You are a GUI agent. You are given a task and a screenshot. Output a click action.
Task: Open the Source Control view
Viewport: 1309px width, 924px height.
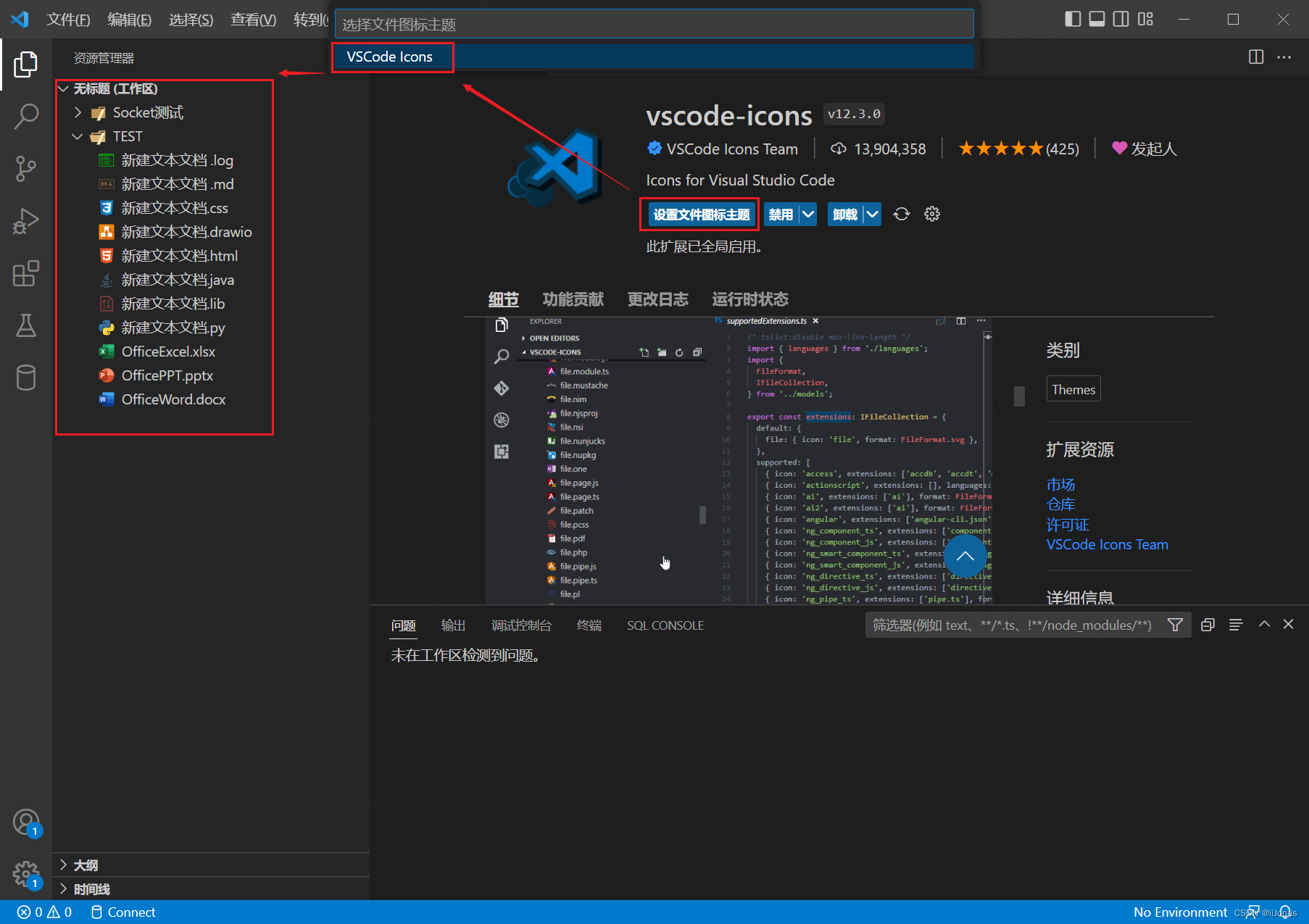coord(26,168)
